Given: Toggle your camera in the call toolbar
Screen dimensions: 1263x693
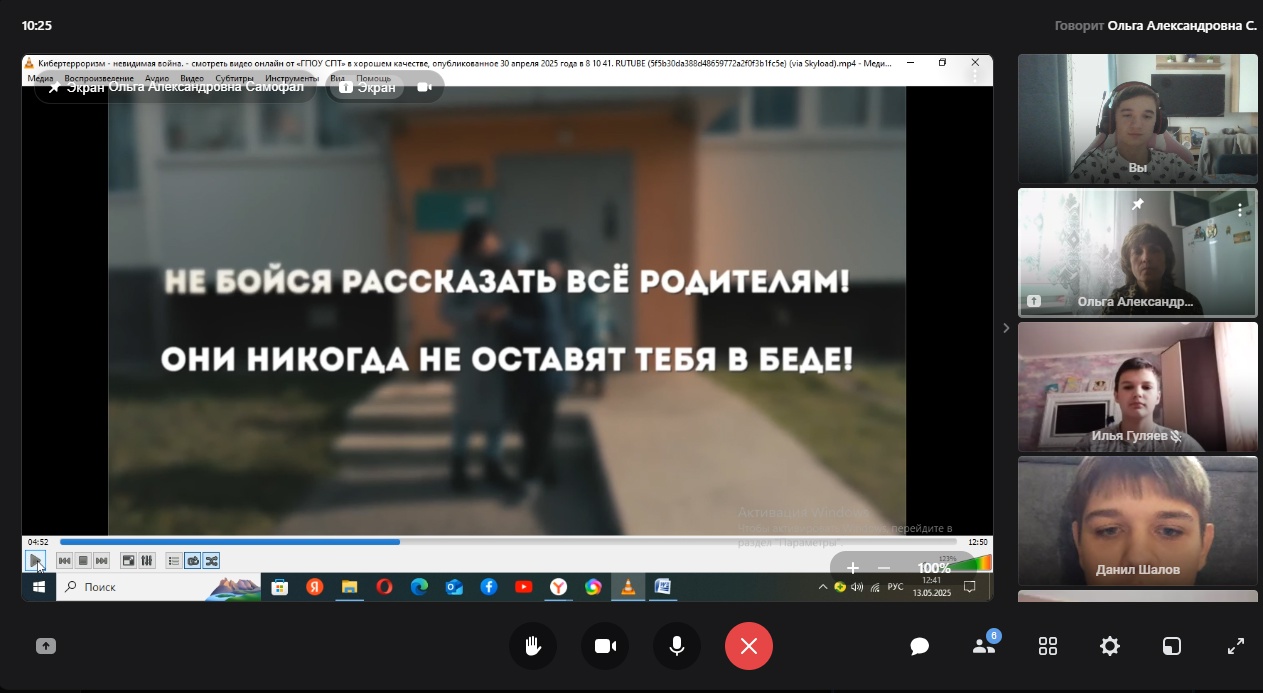Looking at the screenshot, I should coord(605,646).
